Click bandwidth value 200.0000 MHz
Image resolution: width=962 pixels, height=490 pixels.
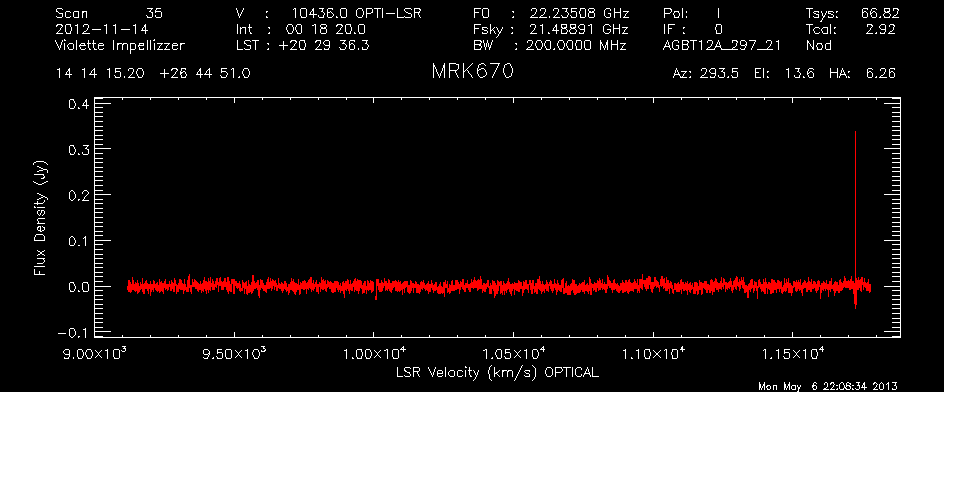pyautogui.click(x=575, y=45)
